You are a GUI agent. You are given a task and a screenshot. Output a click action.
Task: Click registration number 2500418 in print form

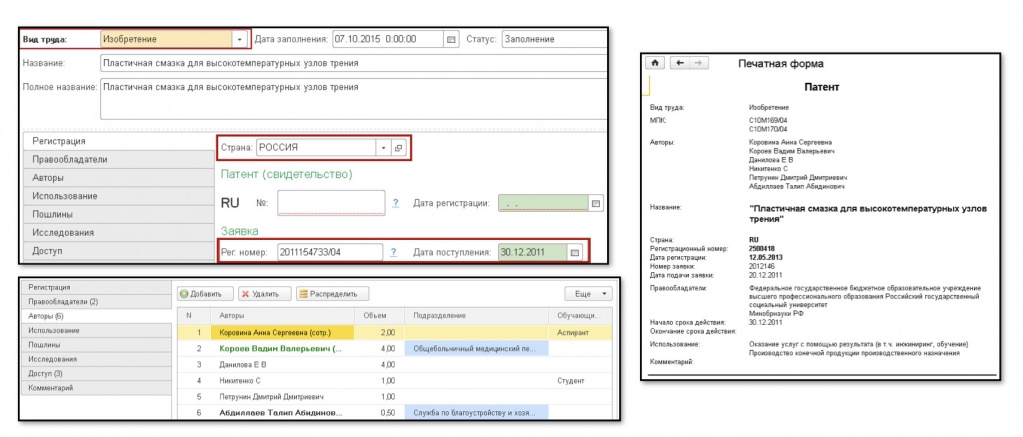tap(761, 249)
